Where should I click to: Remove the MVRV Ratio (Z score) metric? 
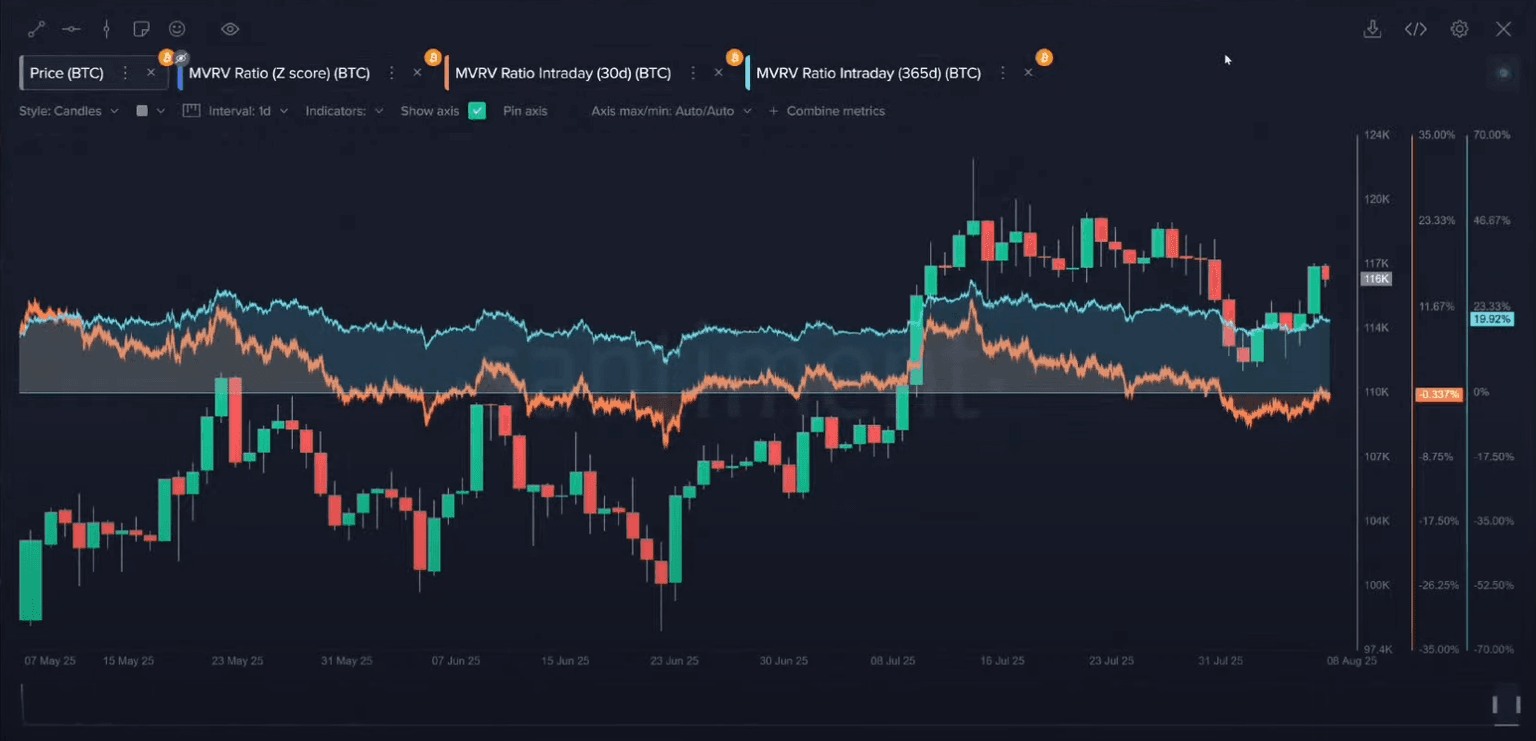tap(417, 73)
